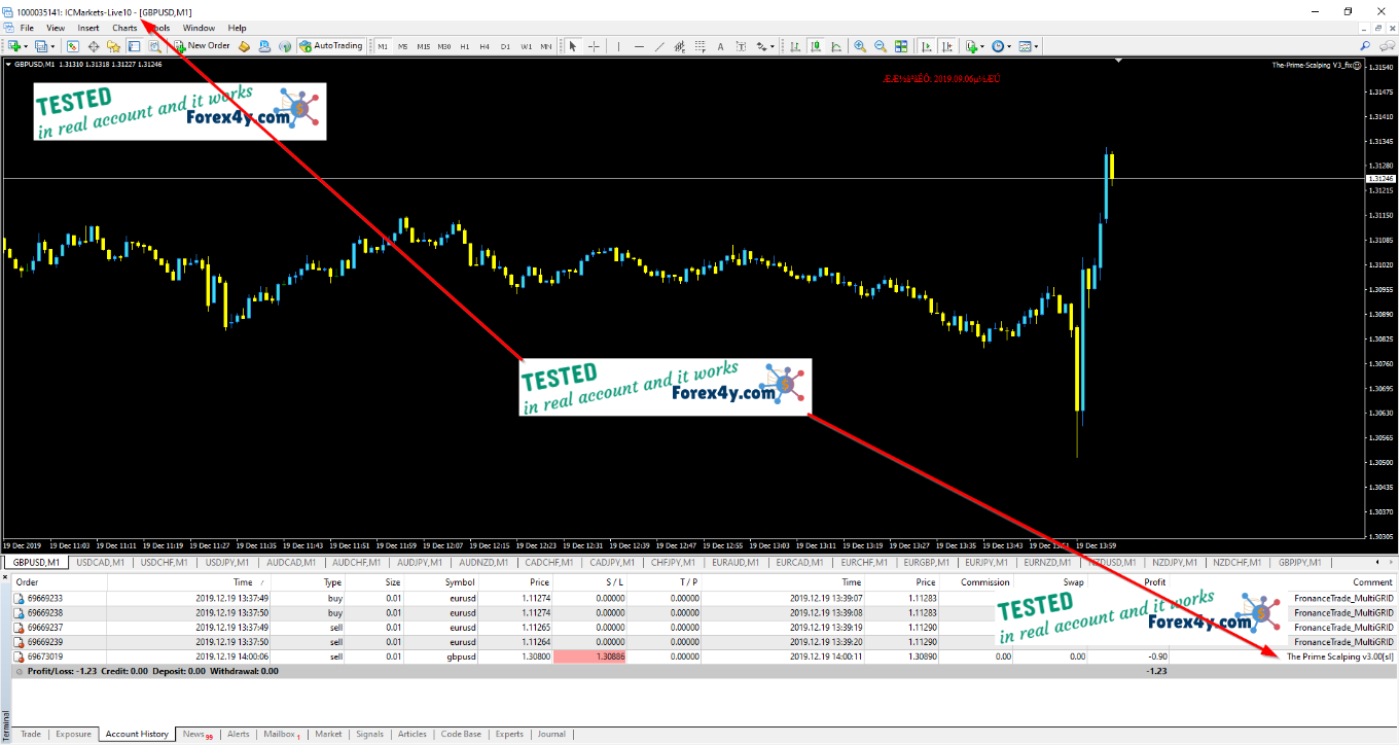The height and width of the screenshot is (750, 1400).
Task: Select the M5 timeframe button
Action: [x=402, y=46]
